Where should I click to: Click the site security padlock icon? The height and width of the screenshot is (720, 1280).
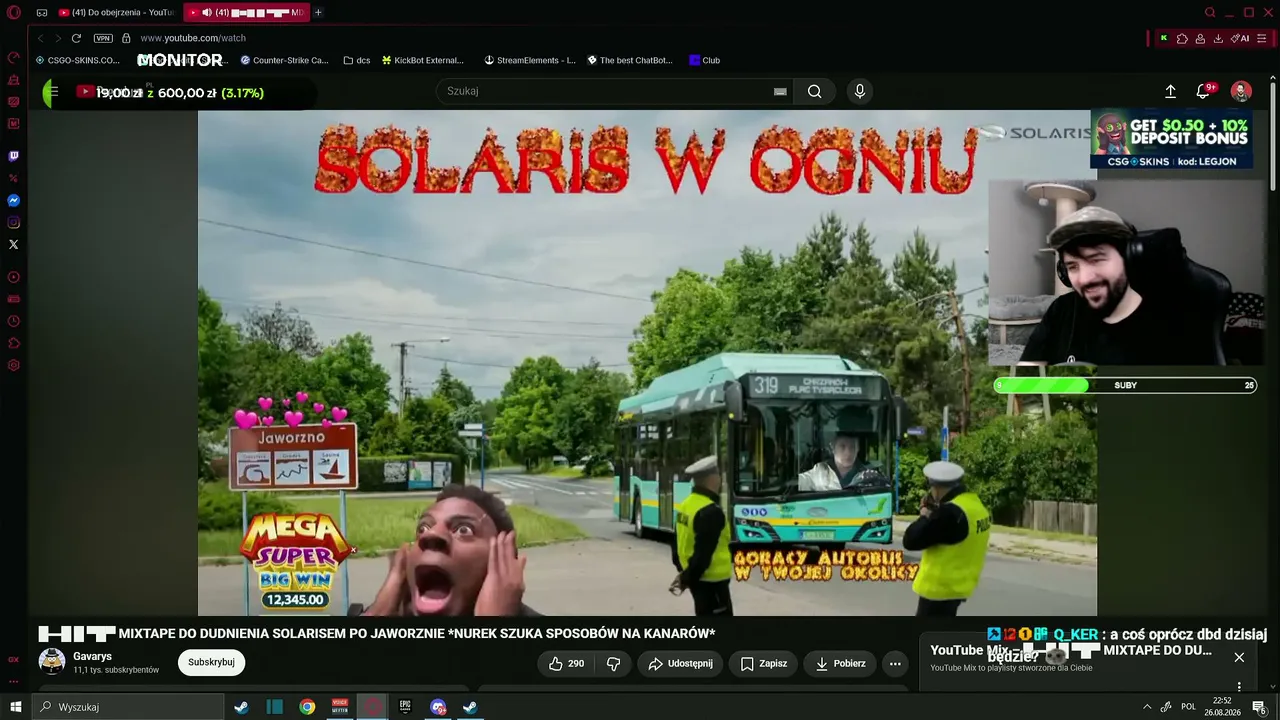click(126, 38)
